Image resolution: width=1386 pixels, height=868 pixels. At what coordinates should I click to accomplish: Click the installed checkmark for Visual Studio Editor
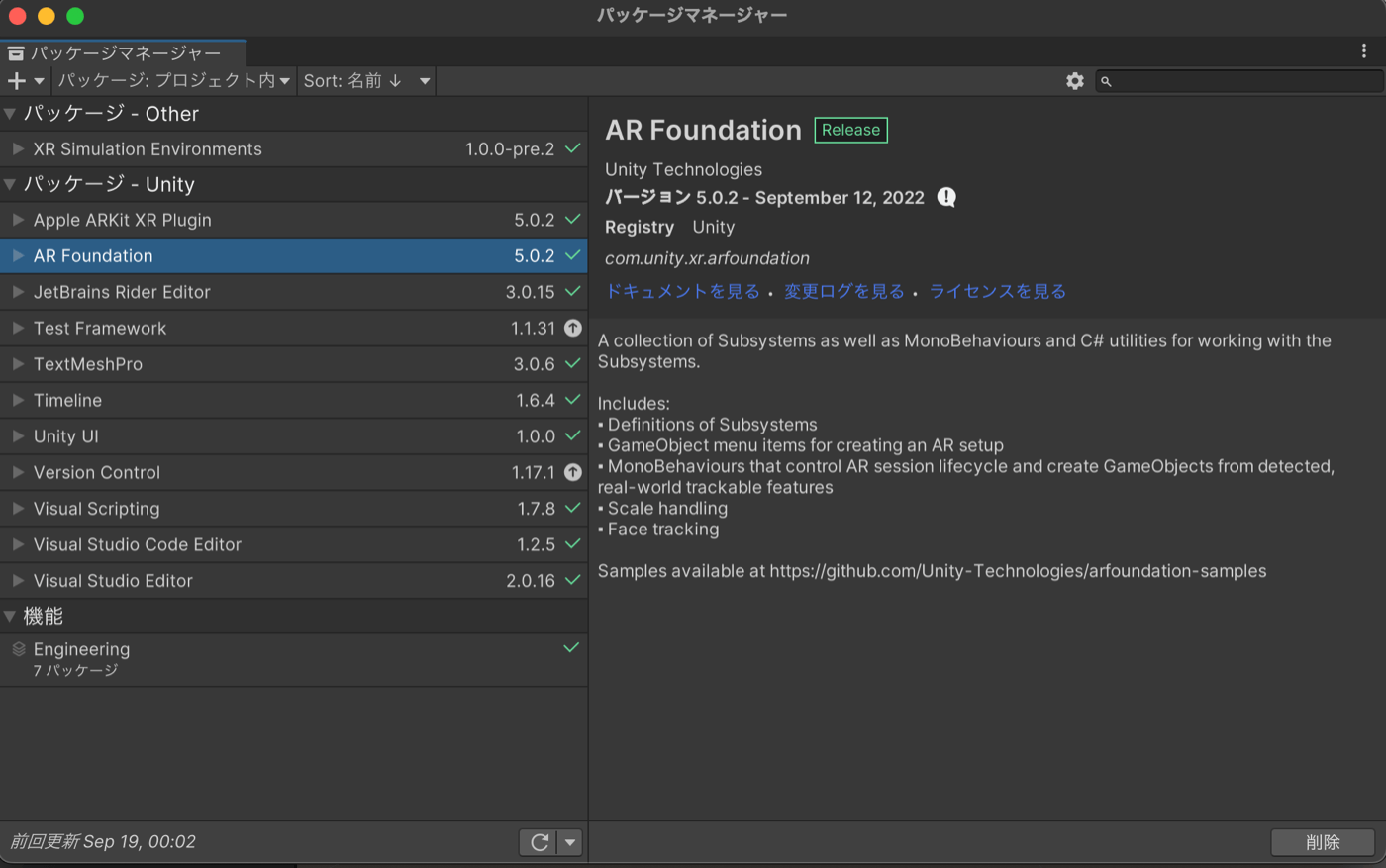click(572, 581)
